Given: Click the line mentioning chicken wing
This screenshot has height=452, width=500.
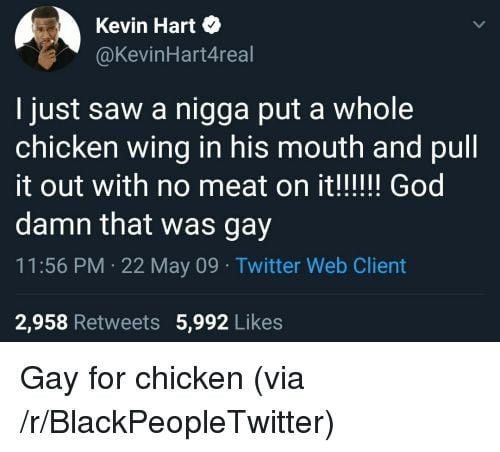Looking at the screenshot, I should (247, 148).
